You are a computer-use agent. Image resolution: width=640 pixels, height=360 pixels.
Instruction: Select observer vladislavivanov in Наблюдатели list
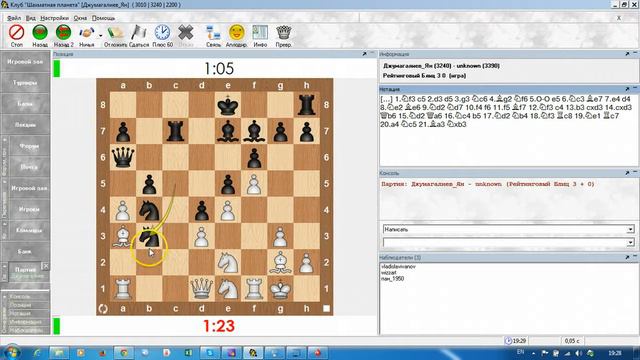pyautogui.click(x=398, y=267)
